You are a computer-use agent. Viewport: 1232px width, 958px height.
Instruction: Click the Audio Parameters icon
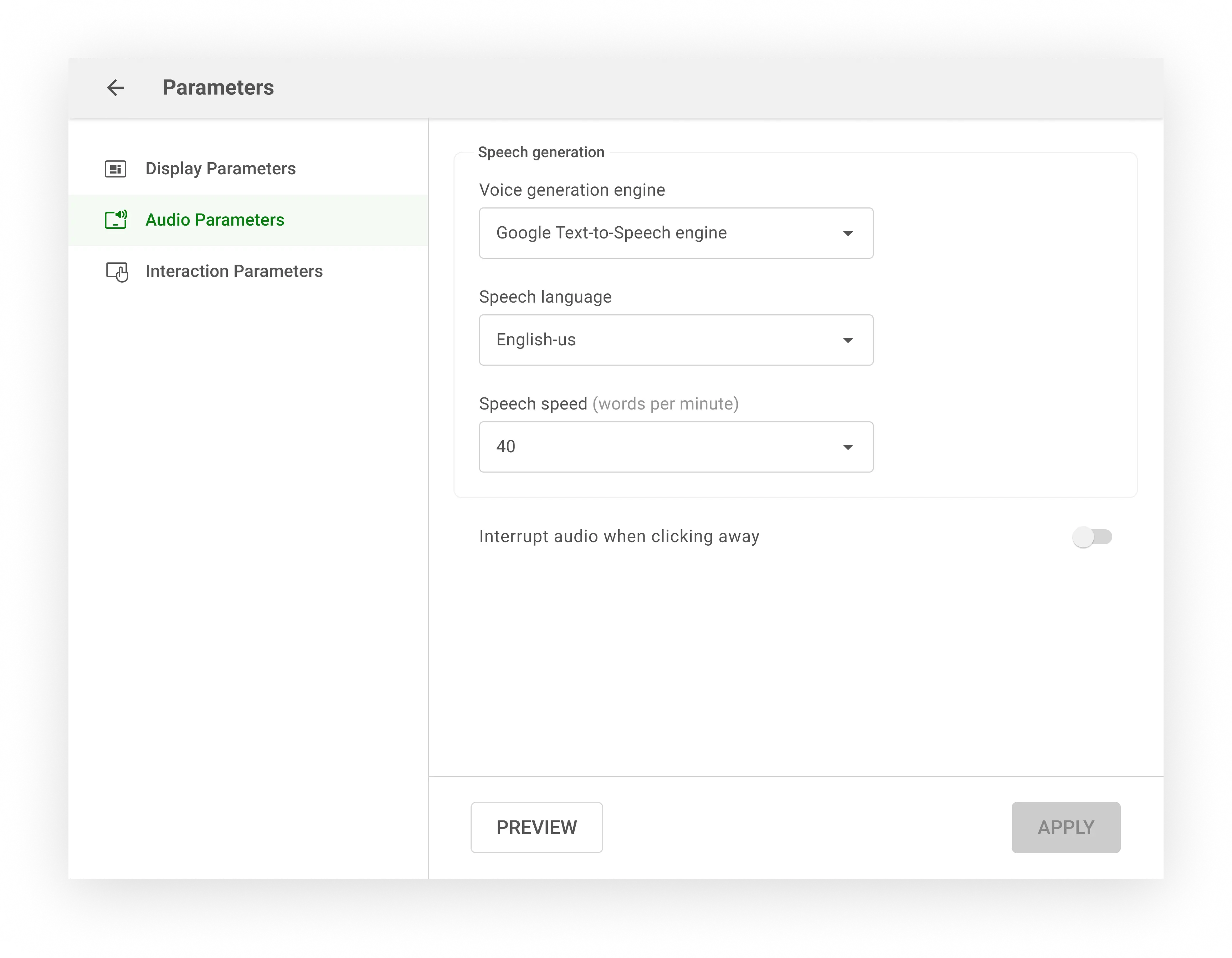coord(116,219)
